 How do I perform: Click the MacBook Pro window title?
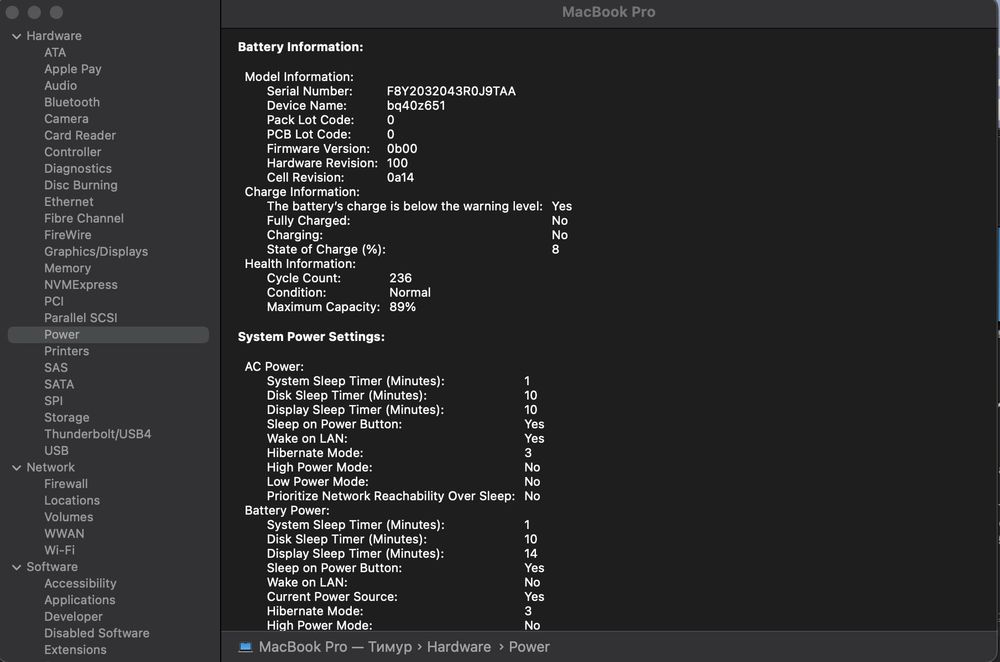click(608, 11)
